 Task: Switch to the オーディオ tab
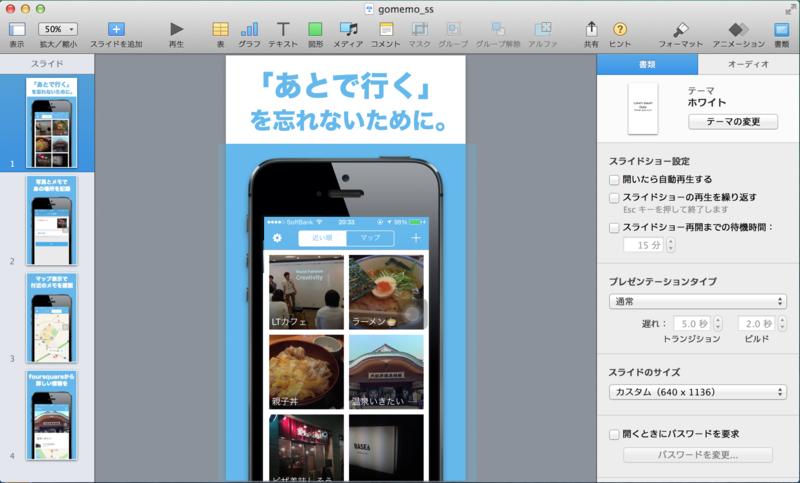(748, 64)
